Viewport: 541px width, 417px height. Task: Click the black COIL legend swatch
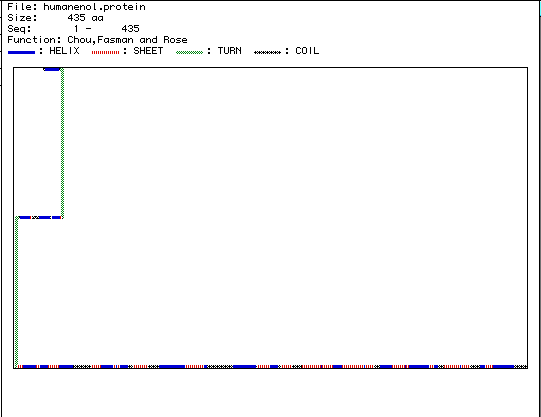coord(267,52)
